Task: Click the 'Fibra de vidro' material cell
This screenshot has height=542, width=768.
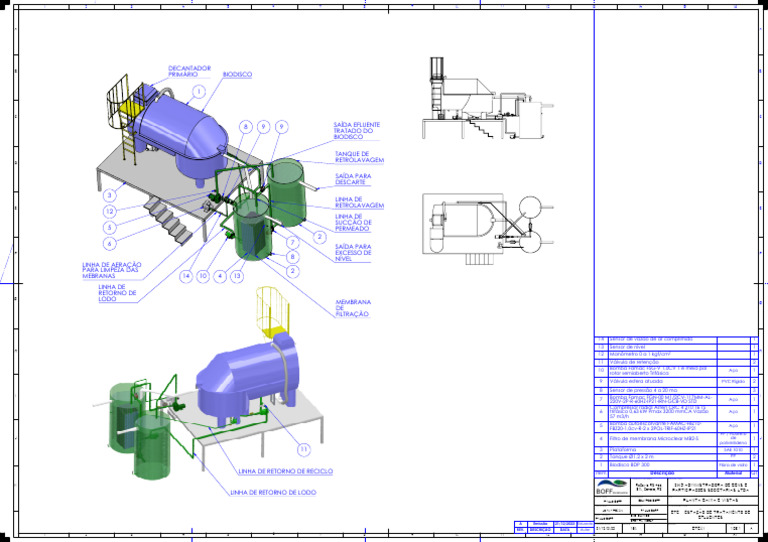Action: tap(733, 465)
